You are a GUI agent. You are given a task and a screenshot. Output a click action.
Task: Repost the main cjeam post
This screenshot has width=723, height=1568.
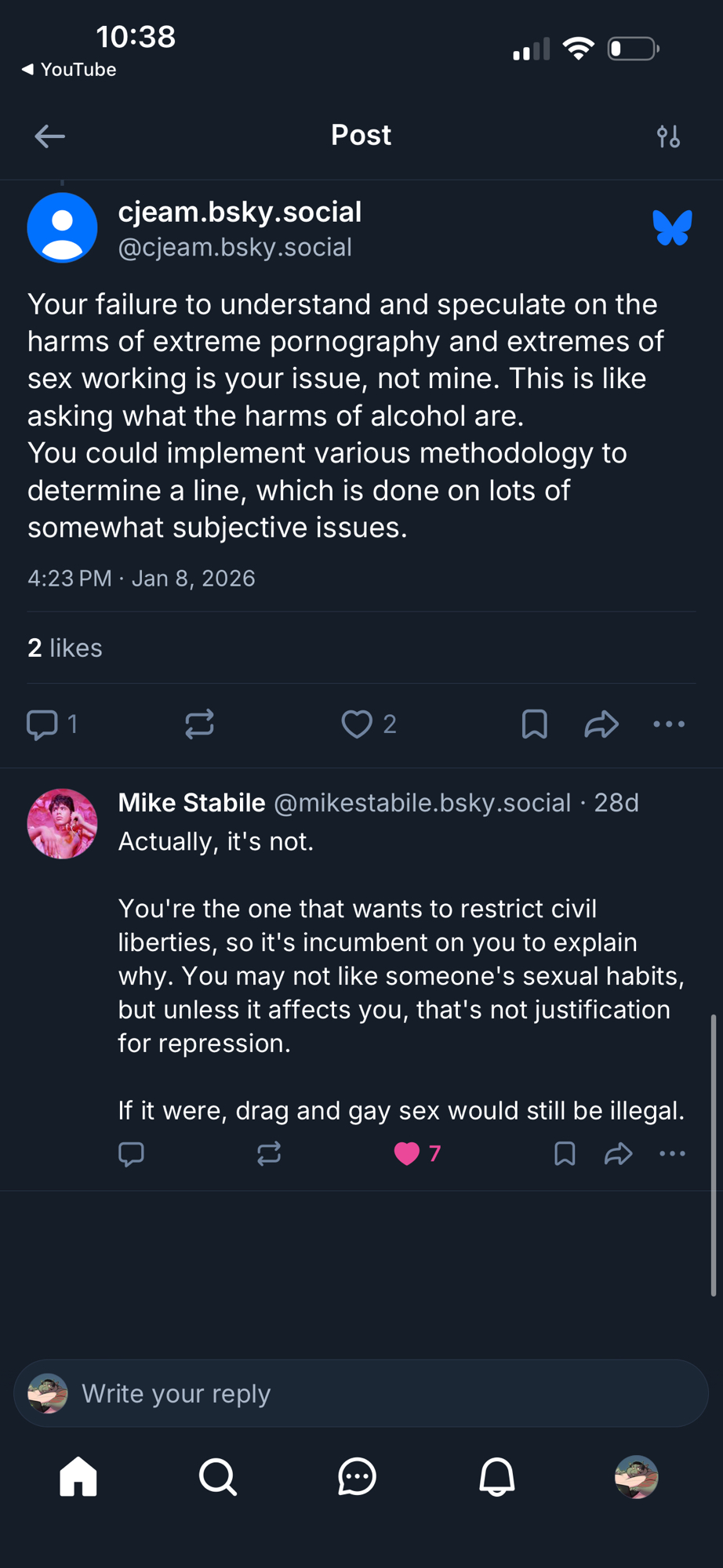[x=199, y=724]
